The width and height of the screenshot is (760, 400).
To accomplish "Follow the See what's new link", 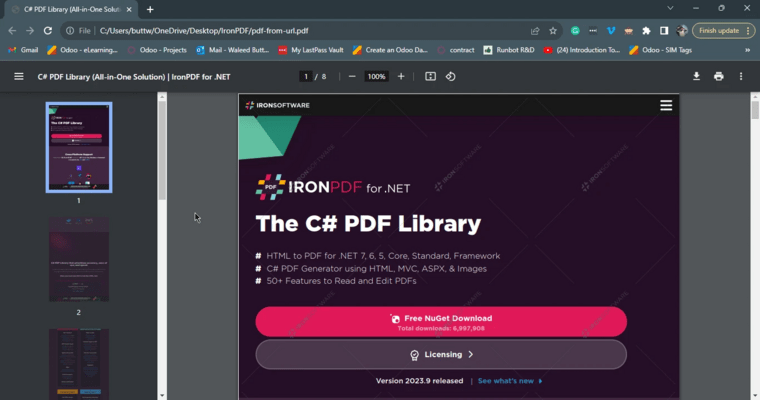I will coord(510,381).
